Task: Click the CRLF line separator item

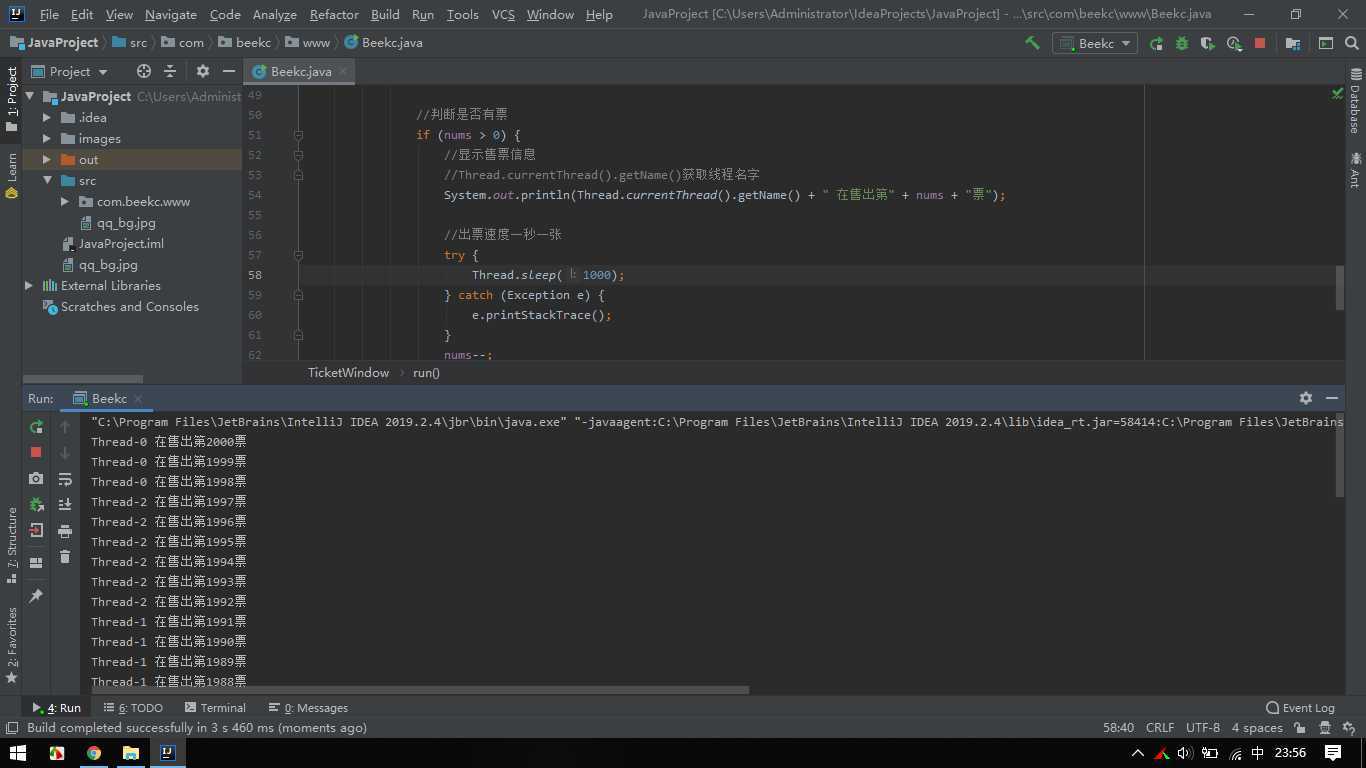Action: coord(1160,728)
